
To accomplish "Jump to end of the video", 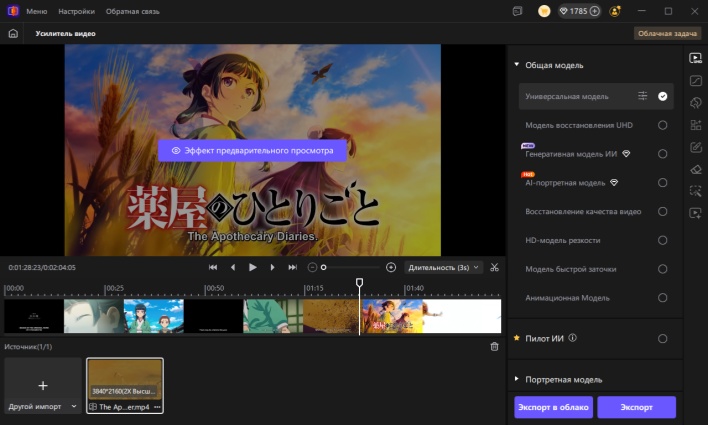I will click(x=293, y=267).
